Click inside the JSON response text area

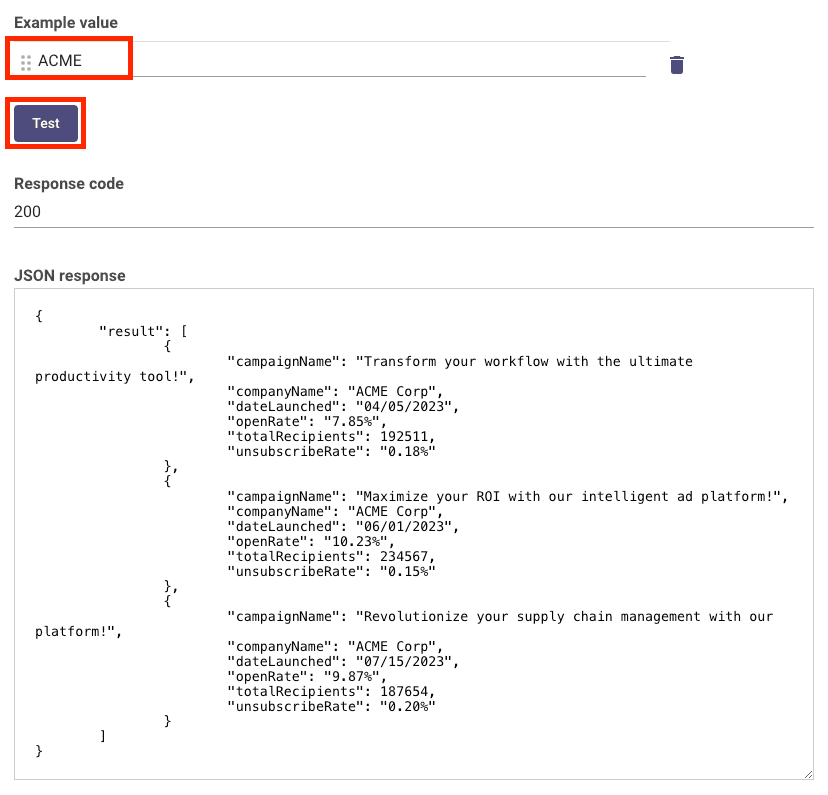(x=413, y=534)
